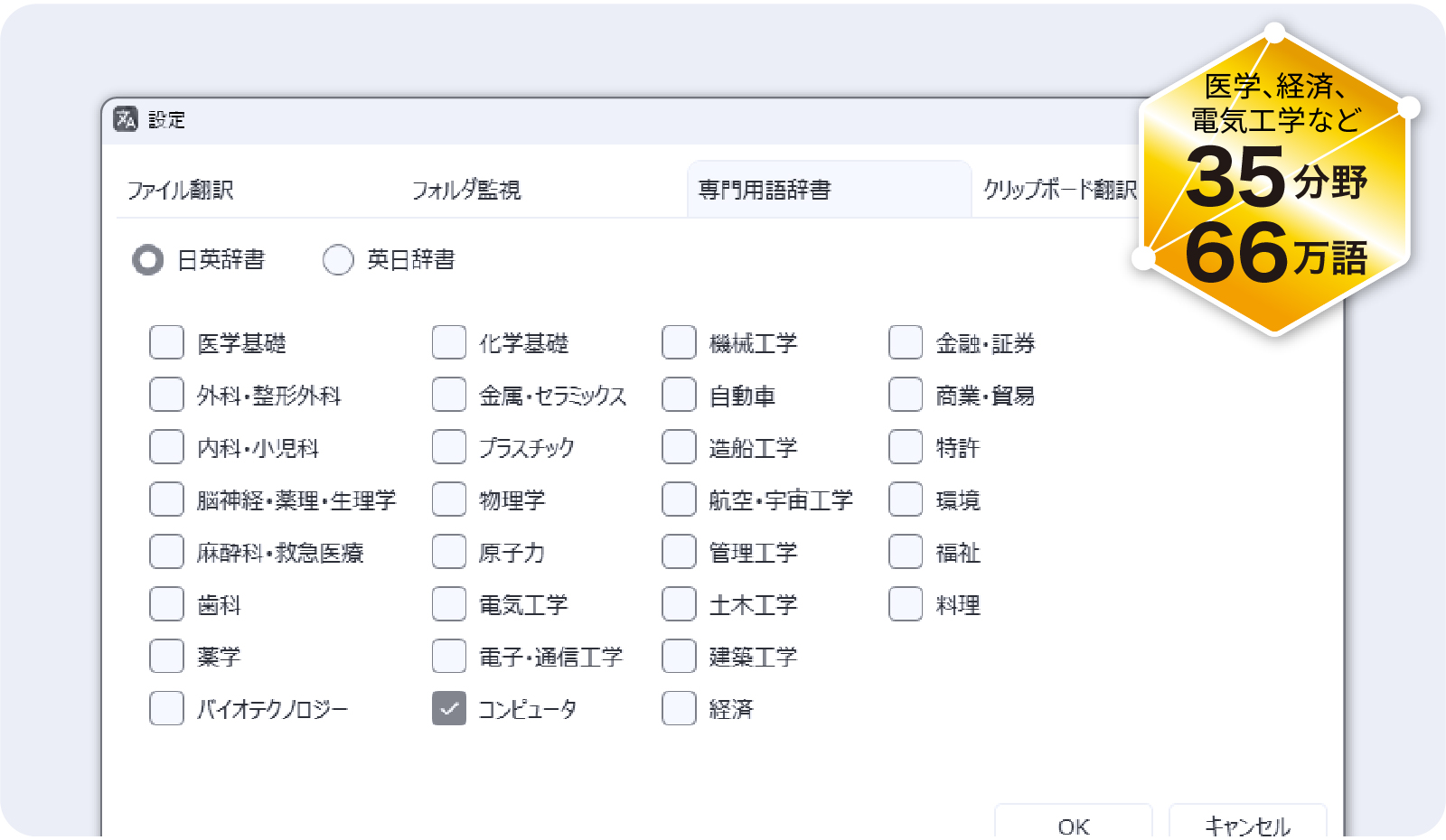Enable the 電気工学 dictionary
The image size is (1446, 840).
coord(448,604)
